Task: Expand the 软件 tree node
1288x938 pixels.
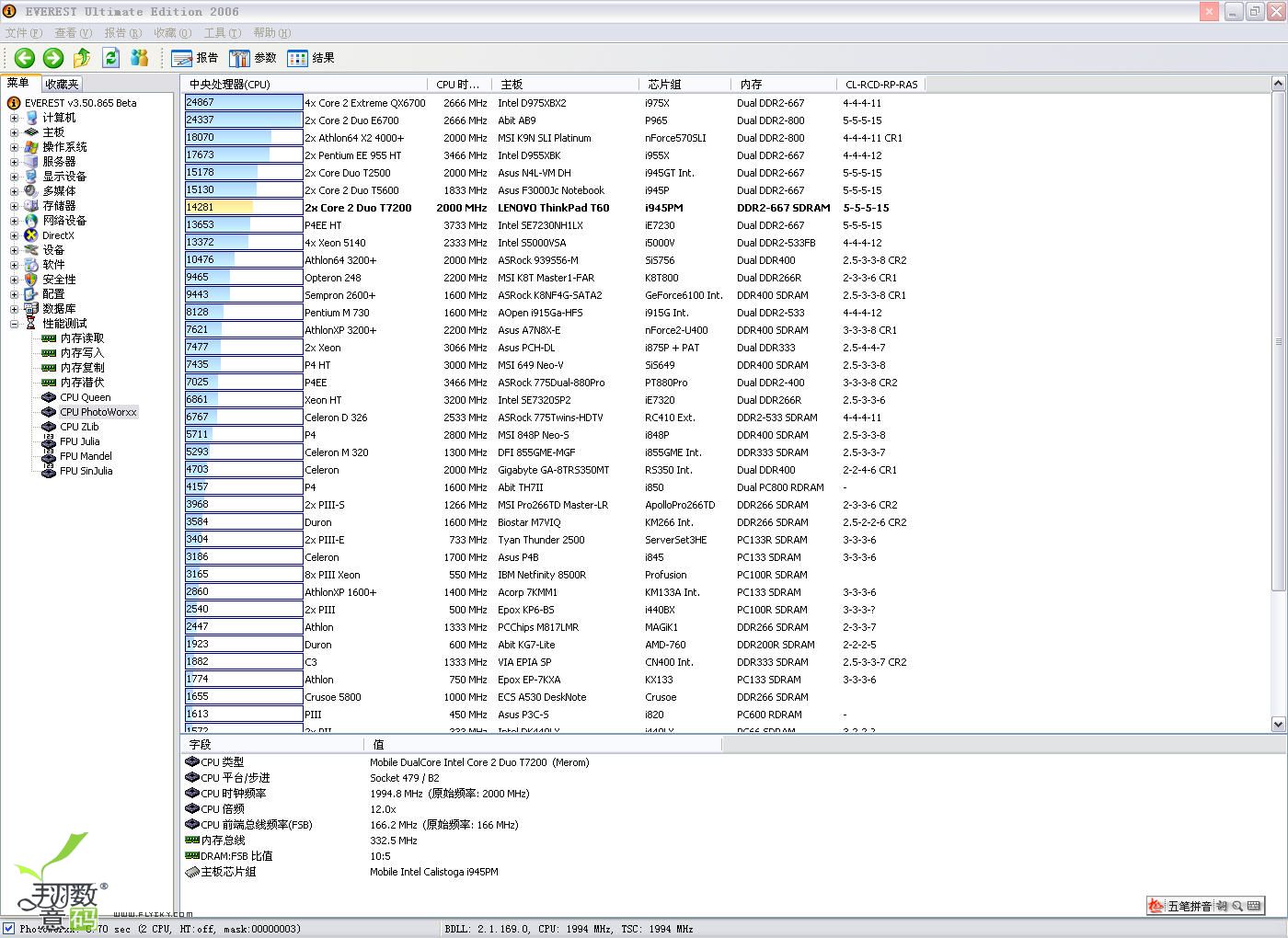Action: pyautogui.click(x=14, y=265)
